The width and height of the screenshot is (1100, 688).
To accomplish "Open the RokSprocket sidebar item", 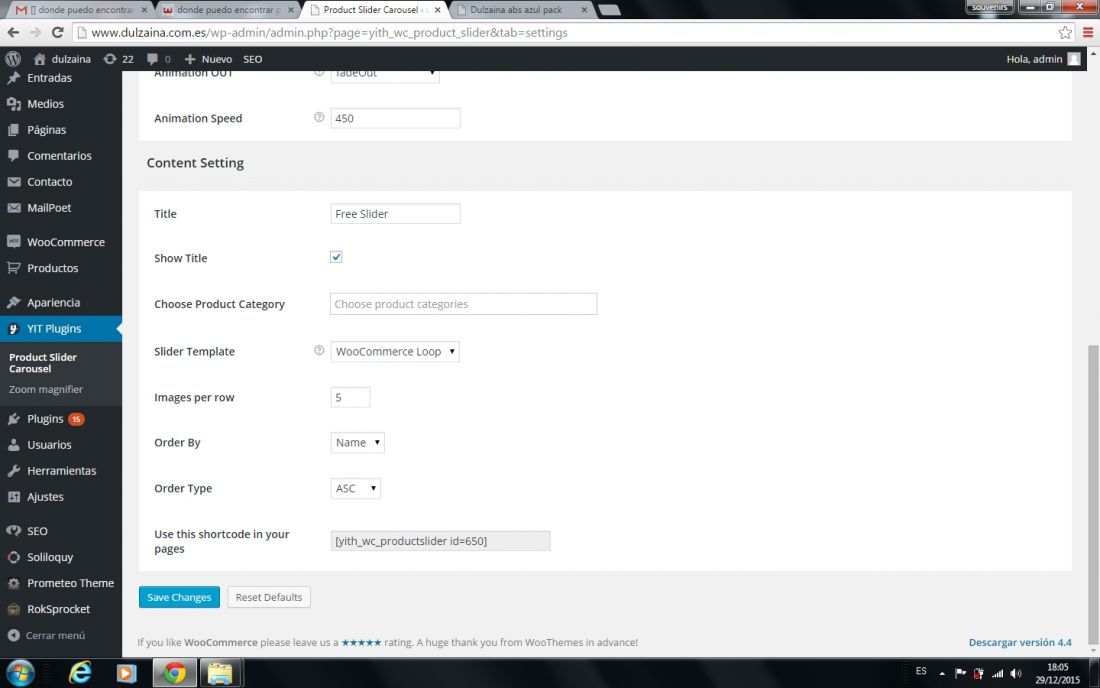I will [61, 609].
